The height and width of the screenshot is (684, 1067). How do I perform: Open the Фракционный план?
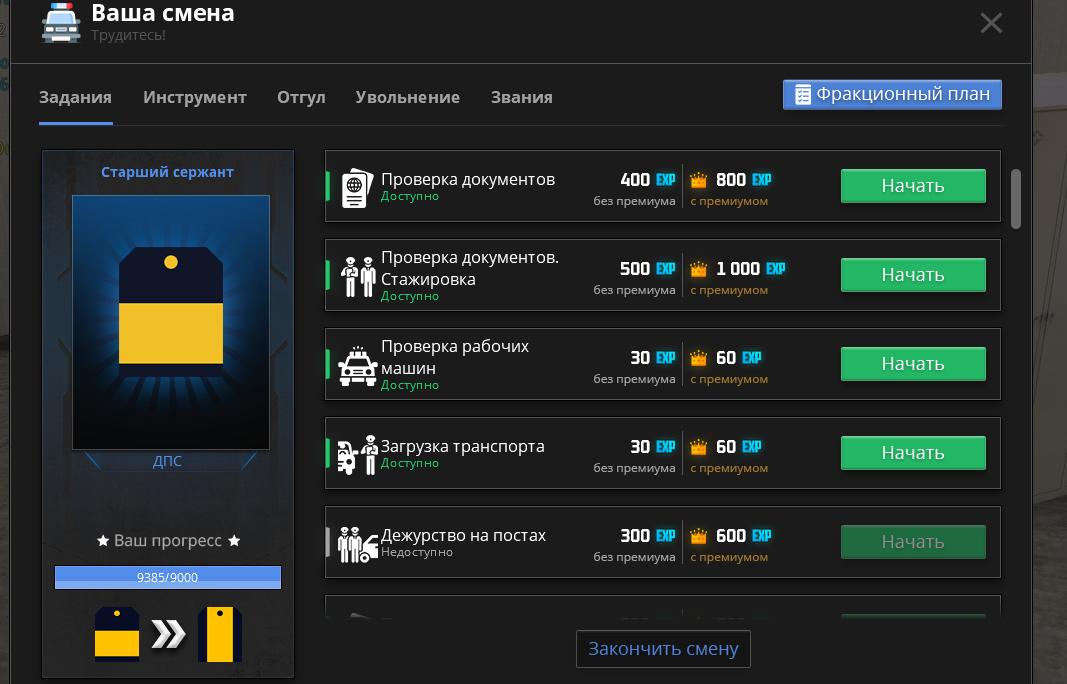(x=891, y=94)
